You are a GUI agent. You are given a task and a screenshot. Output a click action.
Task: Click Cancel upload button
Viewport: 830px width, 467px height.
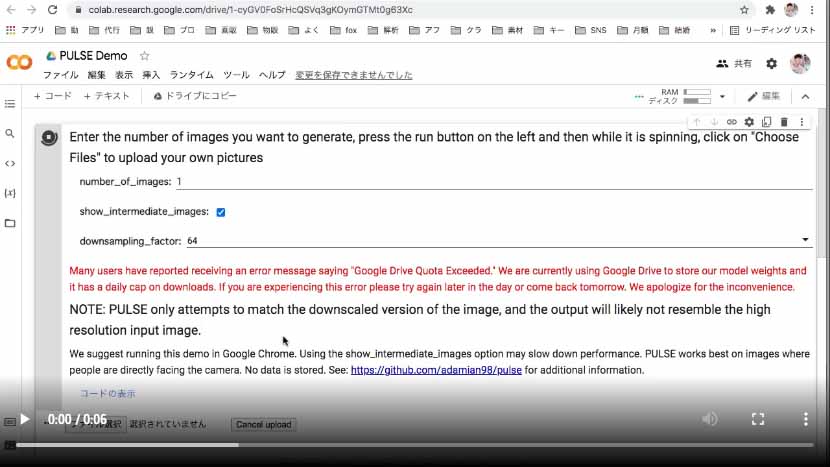(x=264, y=425)
